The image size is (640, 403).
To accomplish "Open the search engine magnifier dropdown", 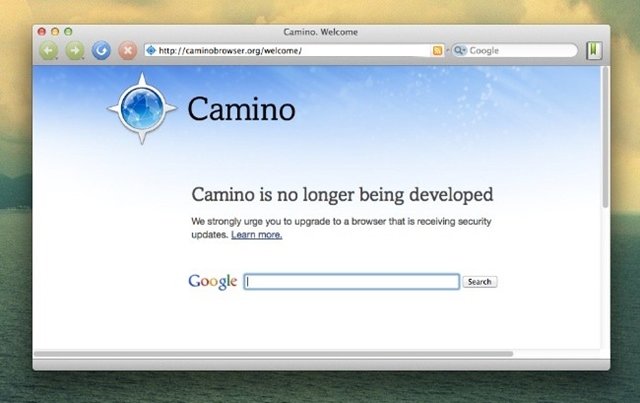I will [460, 50].
